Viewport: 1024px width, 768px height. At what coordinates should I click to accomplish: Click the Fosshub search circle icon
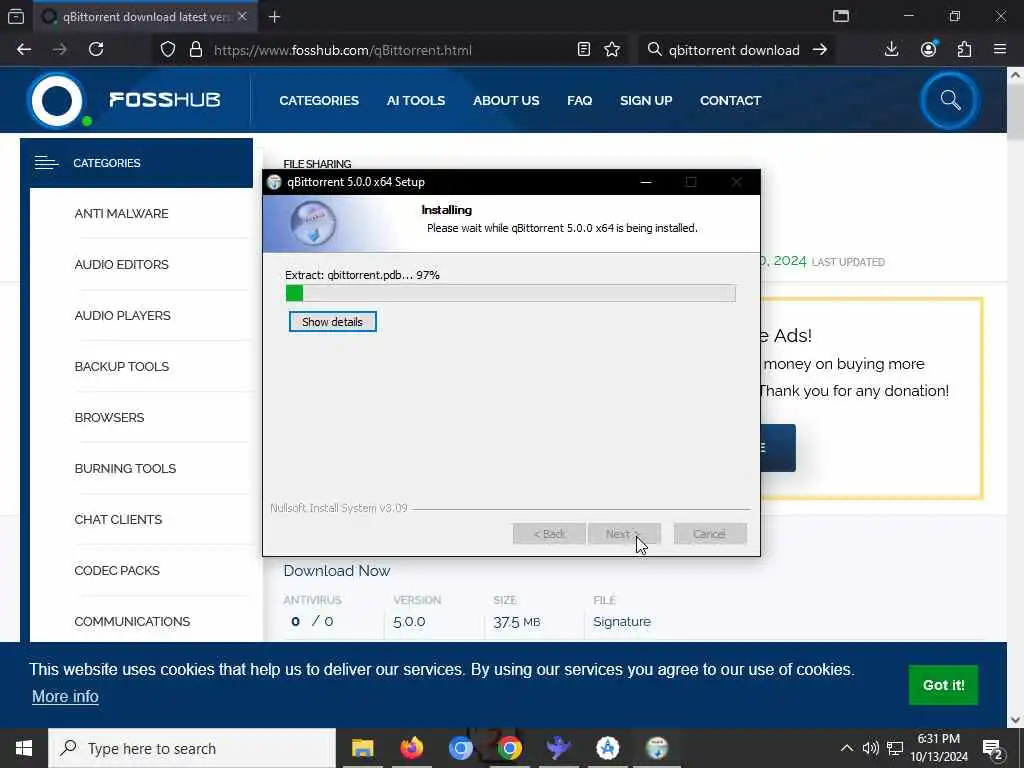pos(950,101)
